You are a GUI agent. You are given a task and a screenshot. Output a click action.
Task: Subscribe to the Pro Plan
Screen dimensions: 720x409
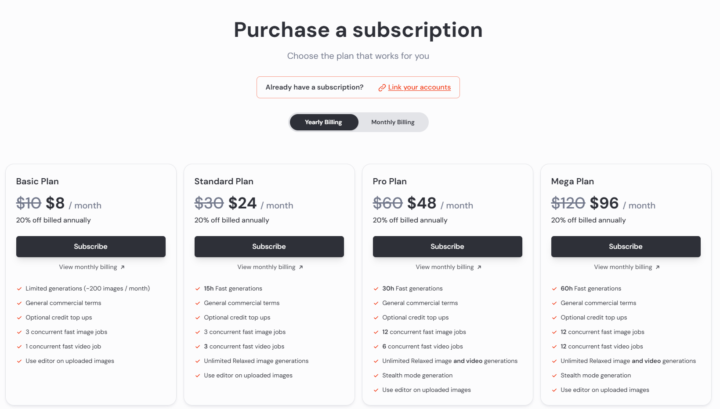point(447,247)
